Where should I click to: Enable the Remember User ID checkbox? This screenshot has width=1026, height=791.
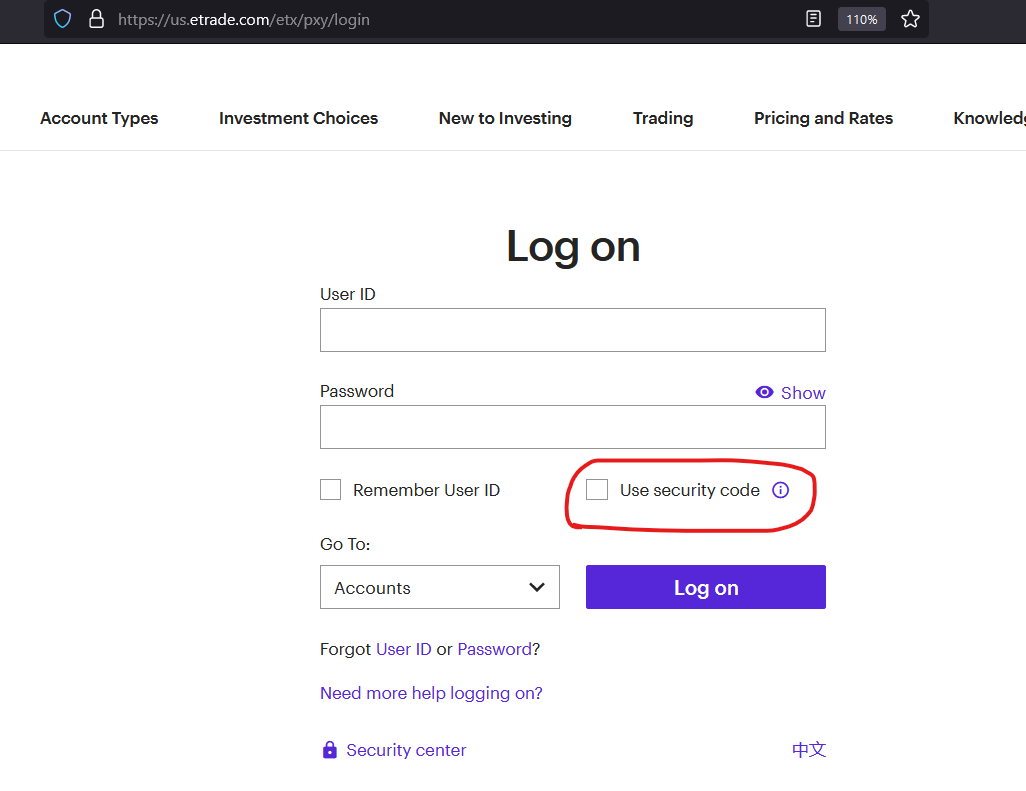[331, 490]
